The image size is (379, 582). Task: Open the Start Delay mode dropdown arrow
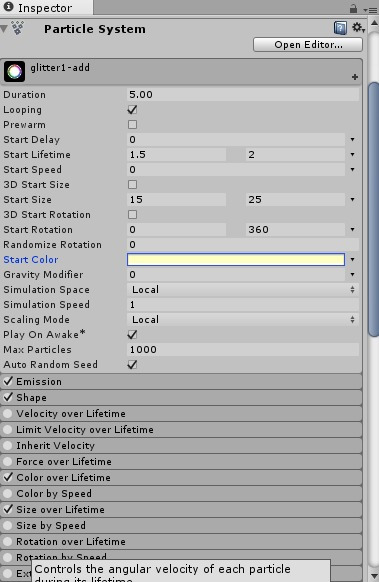point(352,140)
